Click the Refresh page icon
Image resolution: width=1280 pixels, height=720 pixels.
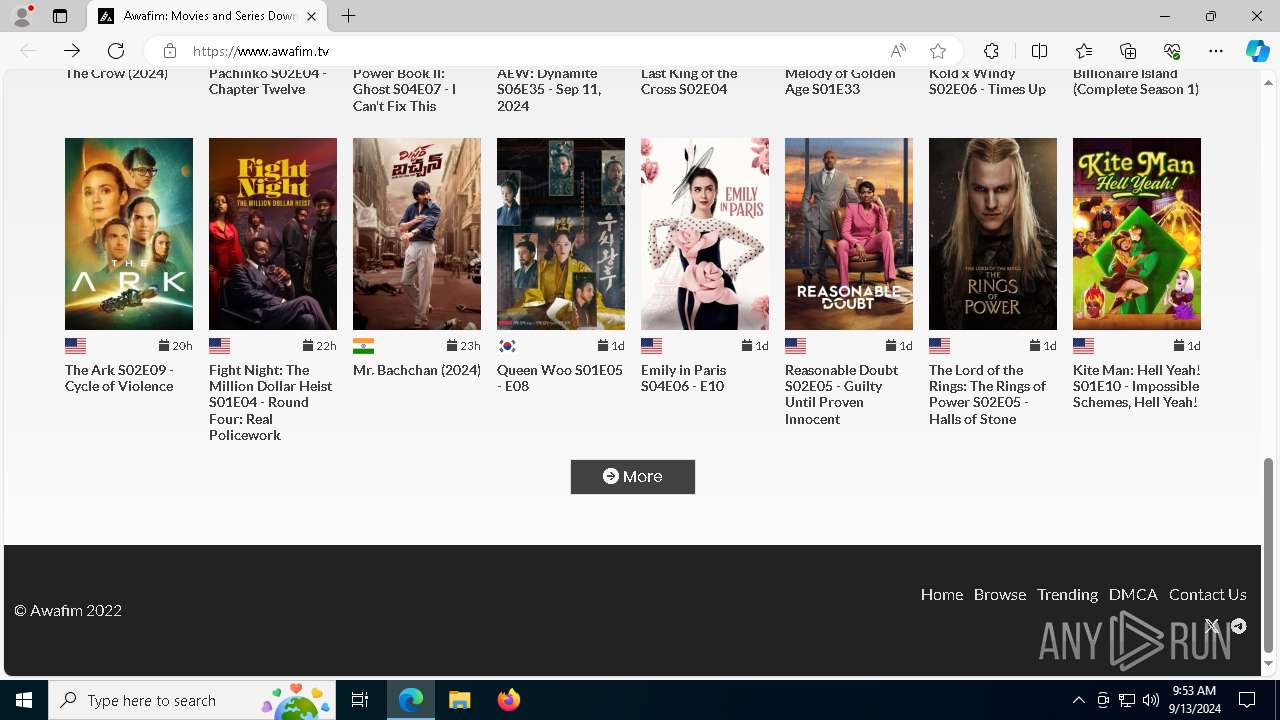116,51
